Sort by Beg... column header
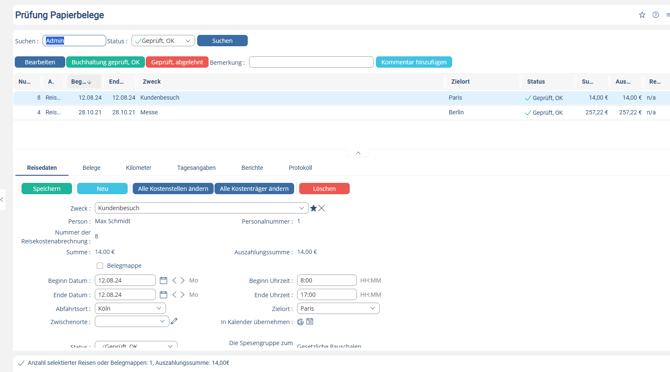The width and height of the screenshot is (670, 372). (x=84, y=82)
